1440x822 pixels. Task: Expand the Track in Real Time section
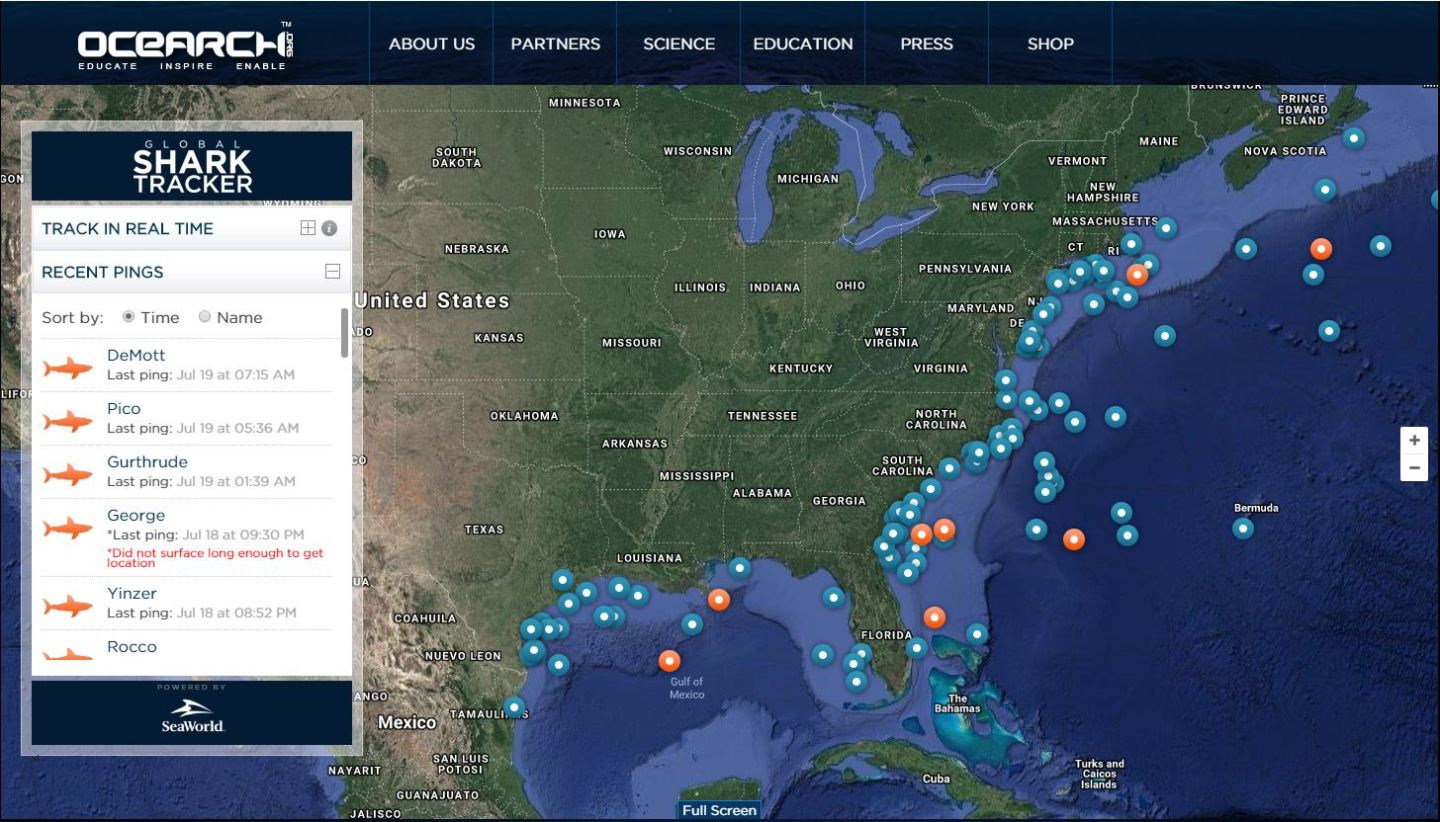pos(308,228)
